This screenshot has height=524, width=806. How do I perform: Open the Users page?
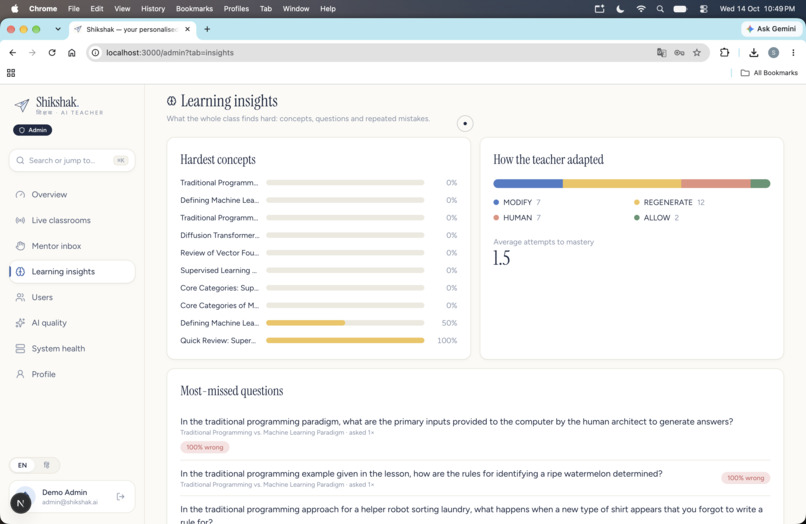(x=72, y=297)
